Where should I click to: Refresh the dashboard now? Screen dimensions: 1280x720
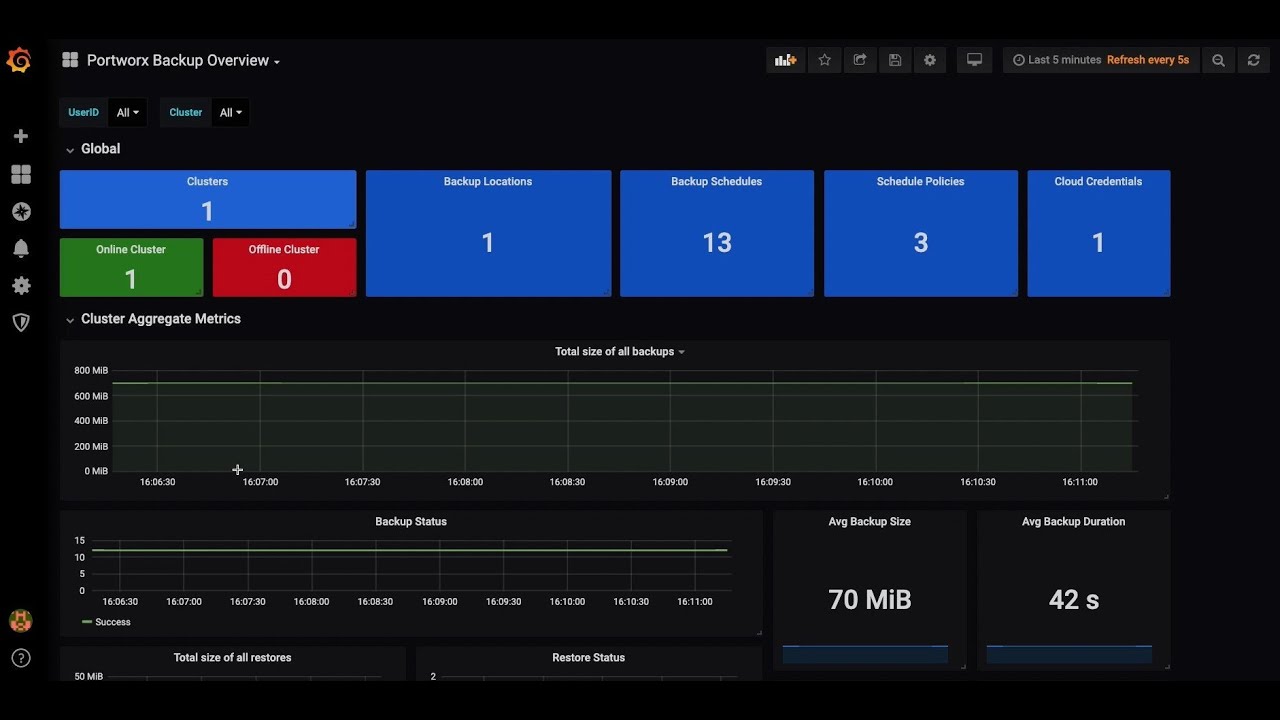click(1253, 60)
